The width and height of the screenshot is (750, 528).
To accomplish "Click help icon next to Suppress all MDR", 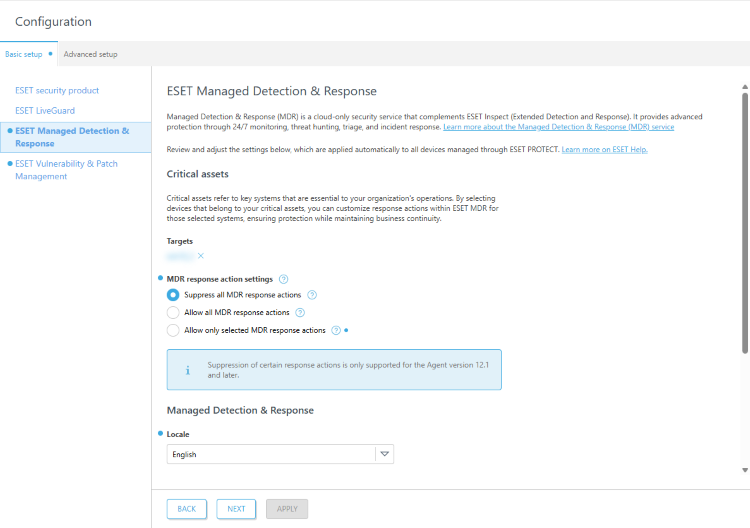I will 312,295.
